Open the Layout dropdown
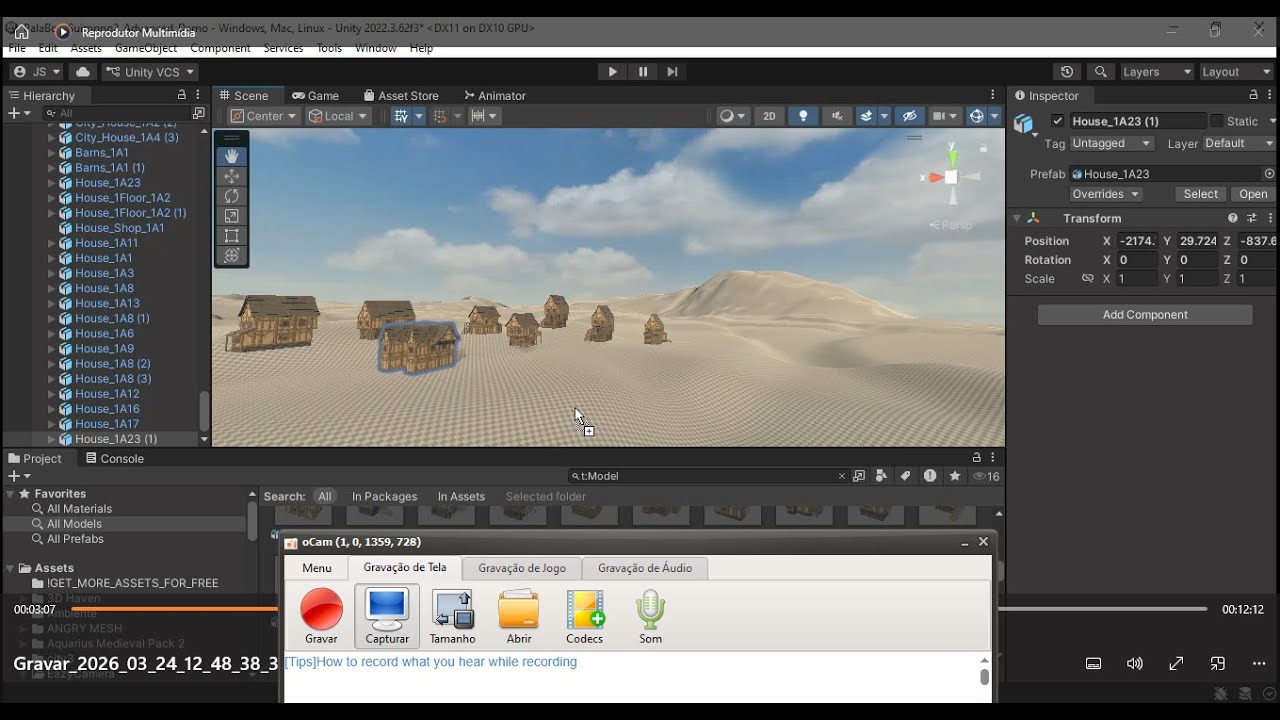This screenshot has height=720, width=1280. [1235, 72]
